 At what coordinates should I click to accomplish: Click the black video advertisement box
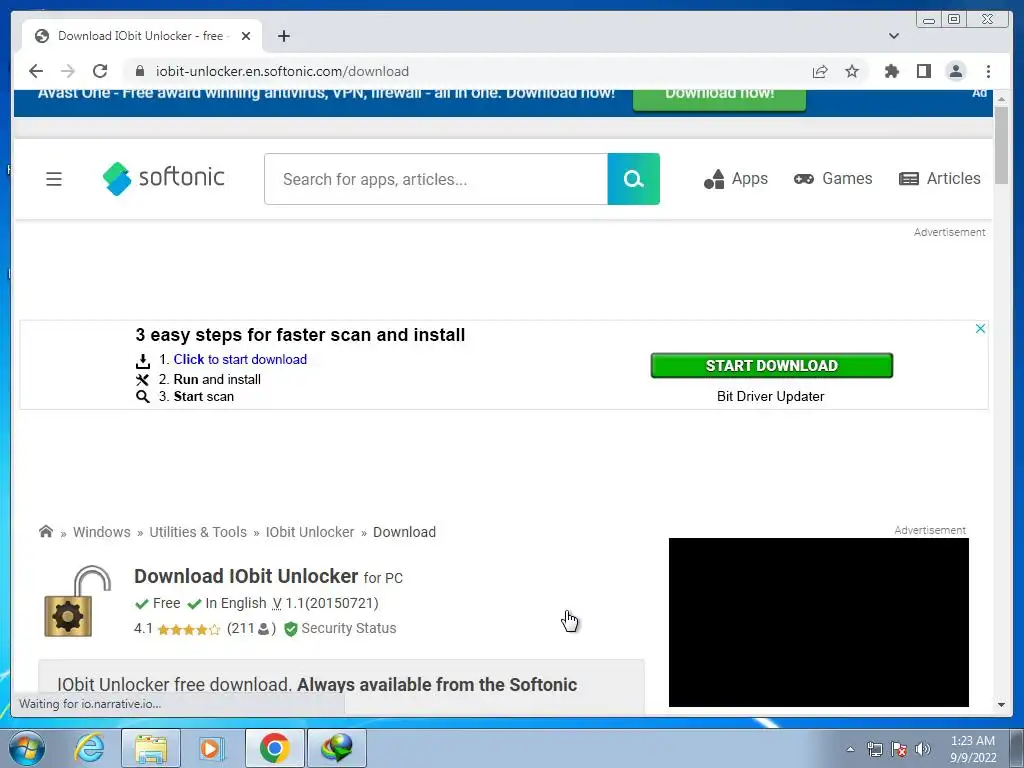tap(818, 622)
